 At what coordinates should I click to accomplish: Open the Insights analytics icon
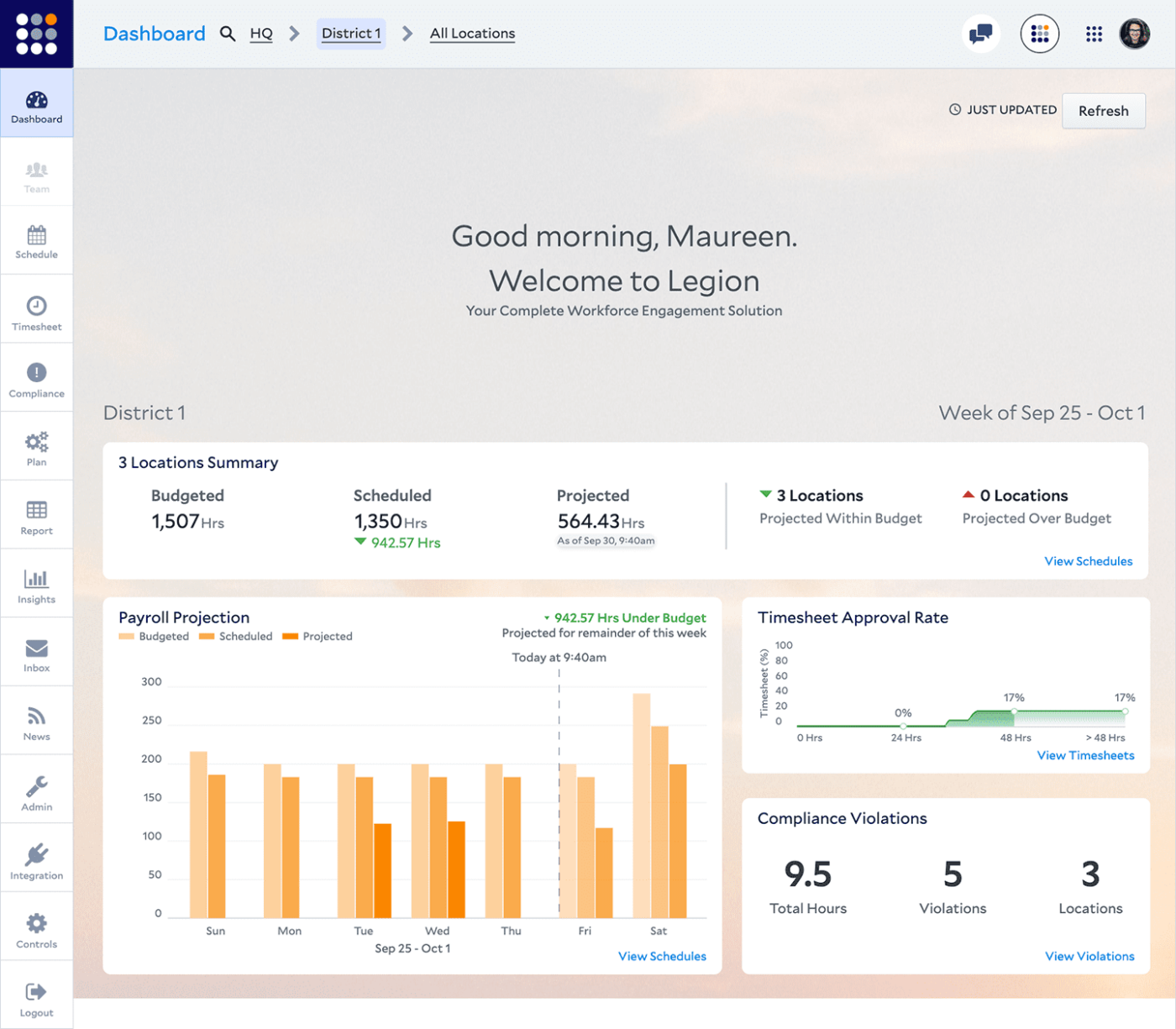coord(36,584)
